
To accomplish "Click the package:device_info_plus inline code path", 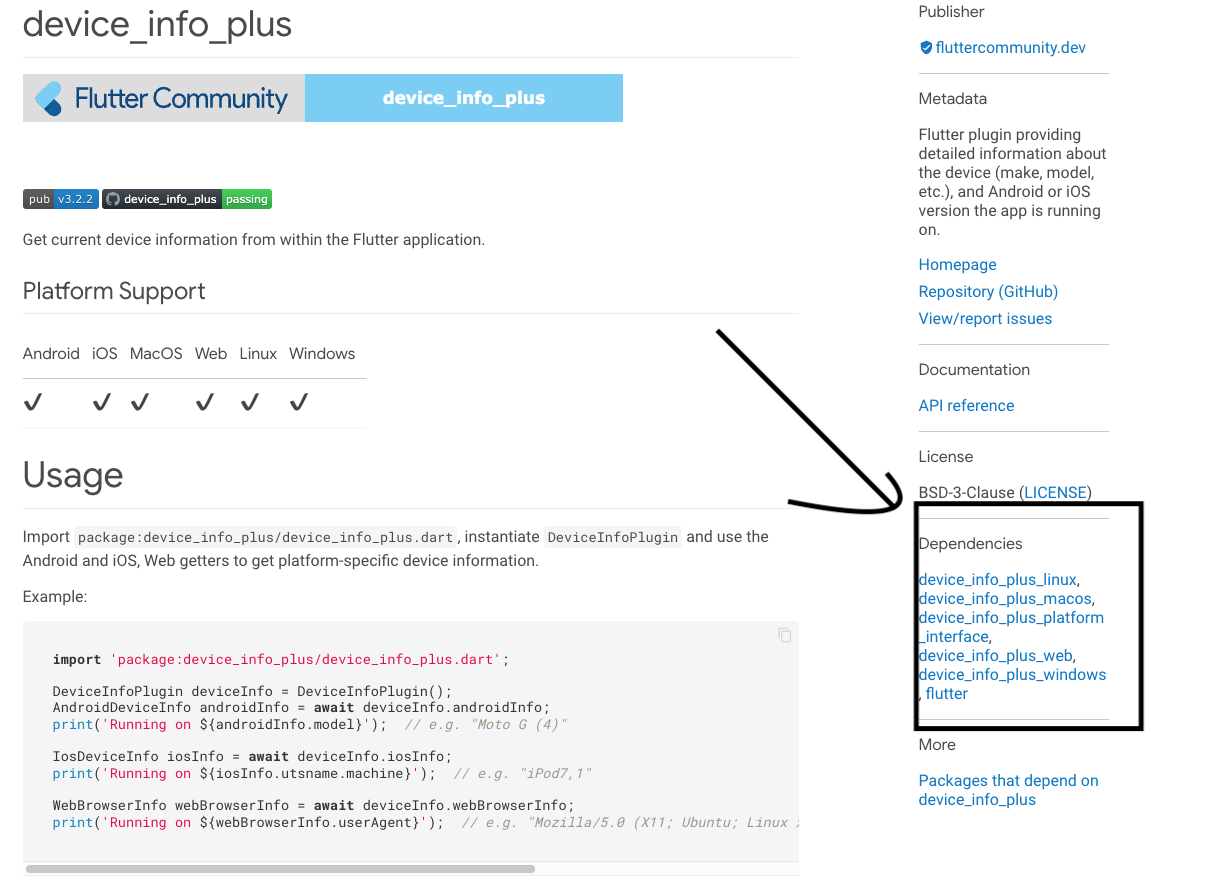I will [x=266, y=537].
